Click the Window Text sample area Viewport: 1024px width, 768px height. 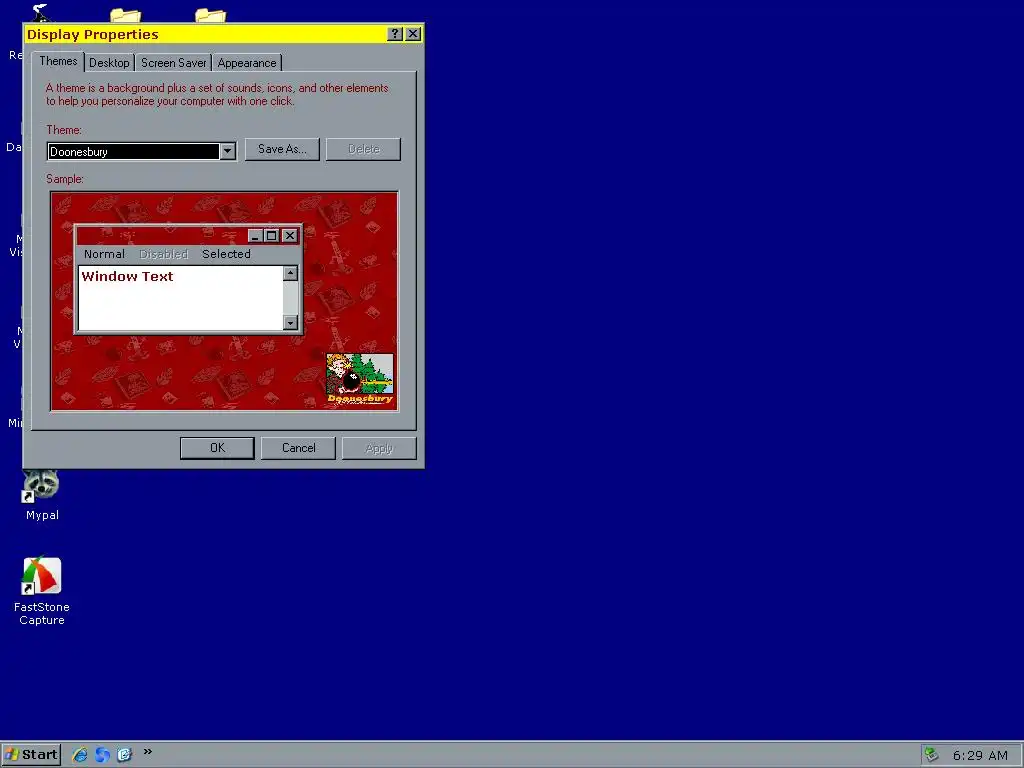(x=181, y=298)
